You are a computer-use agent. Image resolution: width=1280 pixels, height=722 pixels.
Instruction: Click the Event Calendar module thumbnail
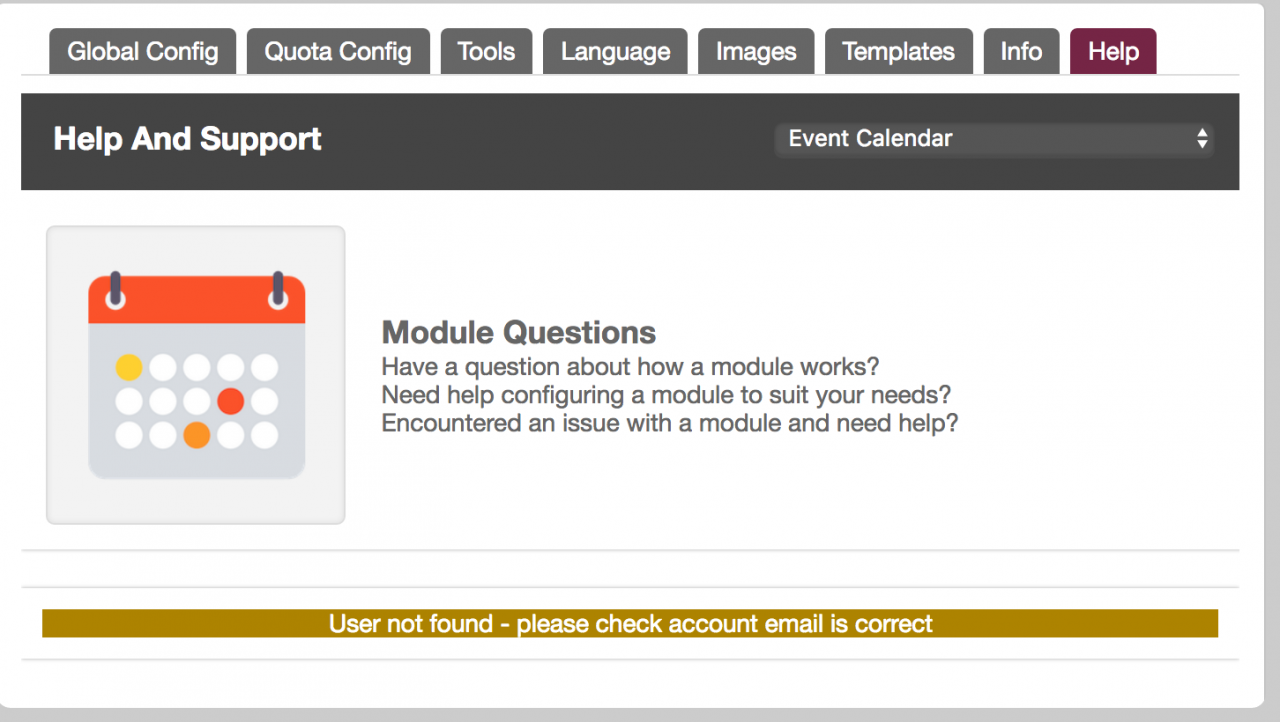[196, 375]
